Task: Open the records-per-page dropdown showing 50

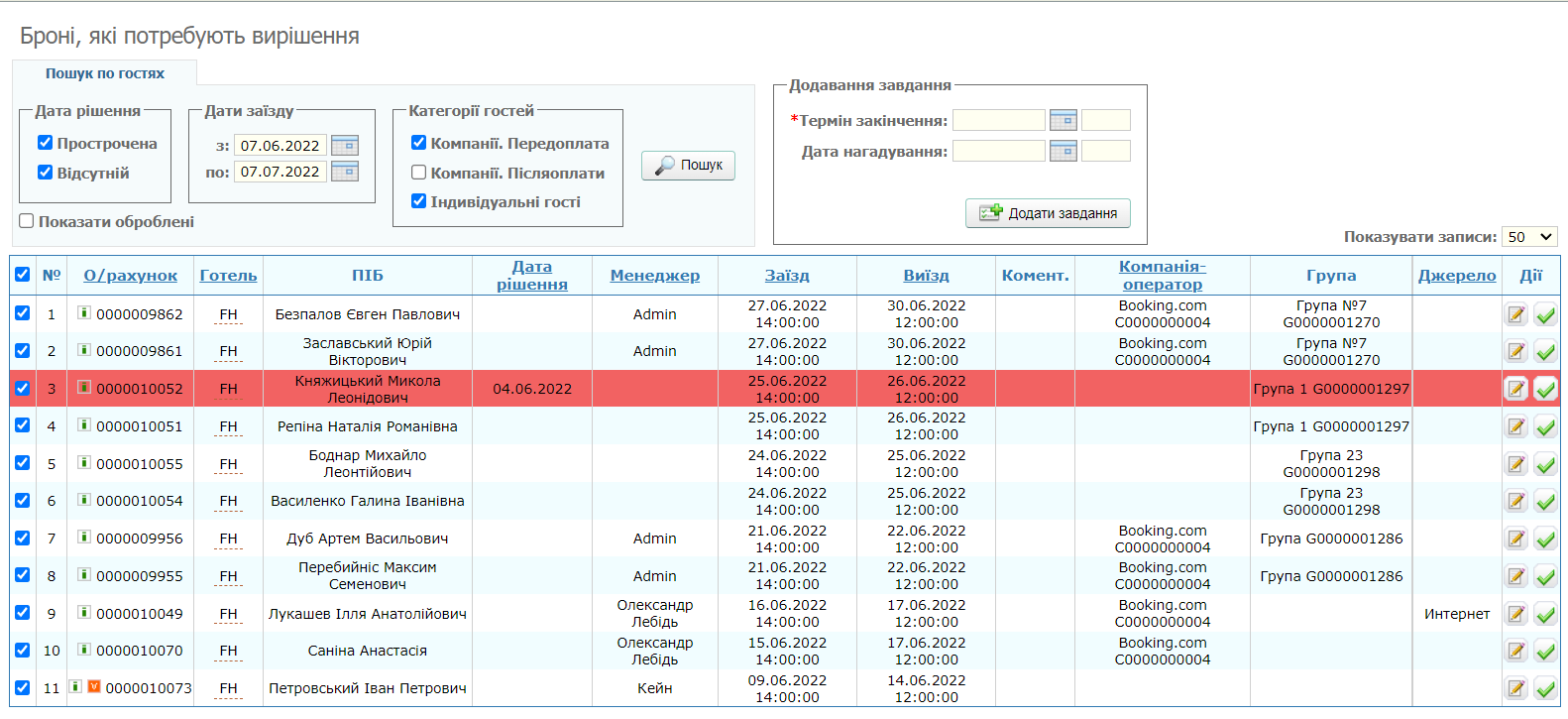Action: tap(1528, 237)
